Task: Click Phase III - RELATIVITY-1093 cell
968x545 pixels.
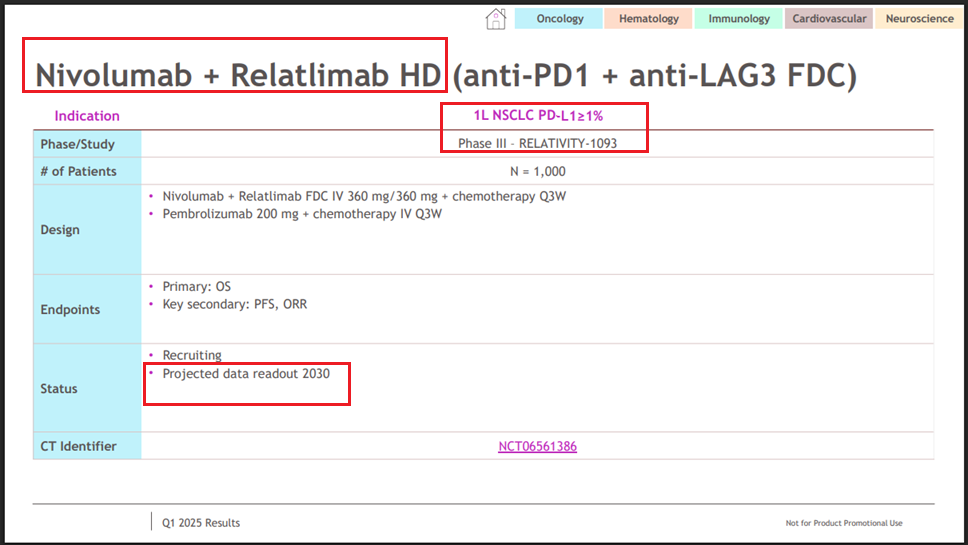Action: pos(537,143)
